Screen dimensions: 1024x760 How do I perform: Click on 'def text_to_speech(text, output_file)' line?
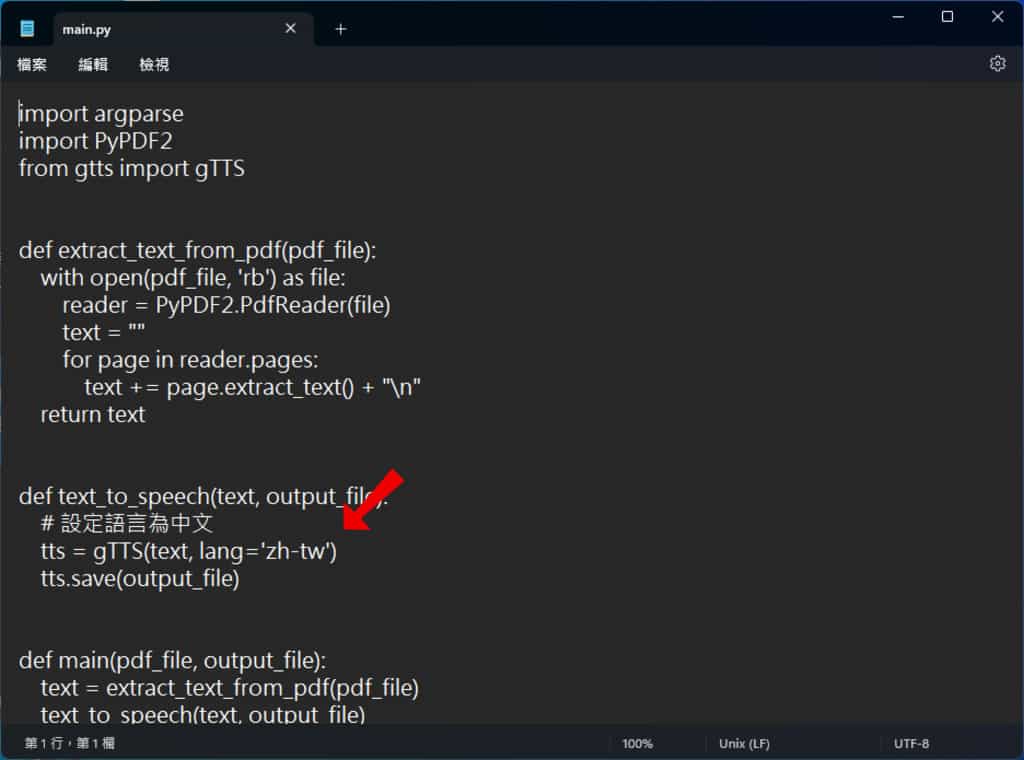pos(203,496)
